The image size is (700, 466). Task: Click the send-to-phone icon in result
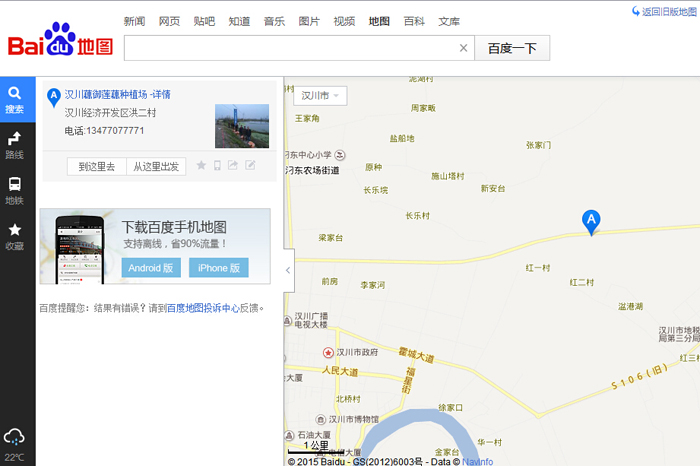coord(217,166)
